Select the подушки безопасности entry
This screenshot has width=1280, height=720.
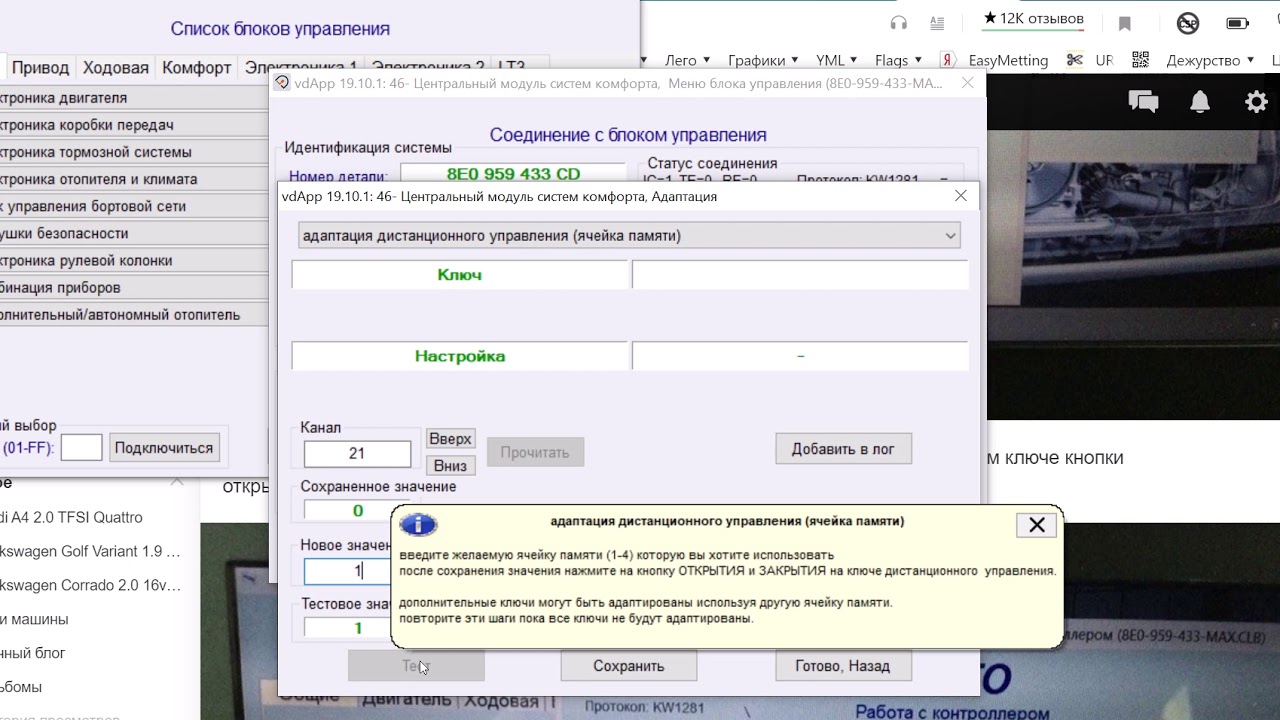pos(134,233)
